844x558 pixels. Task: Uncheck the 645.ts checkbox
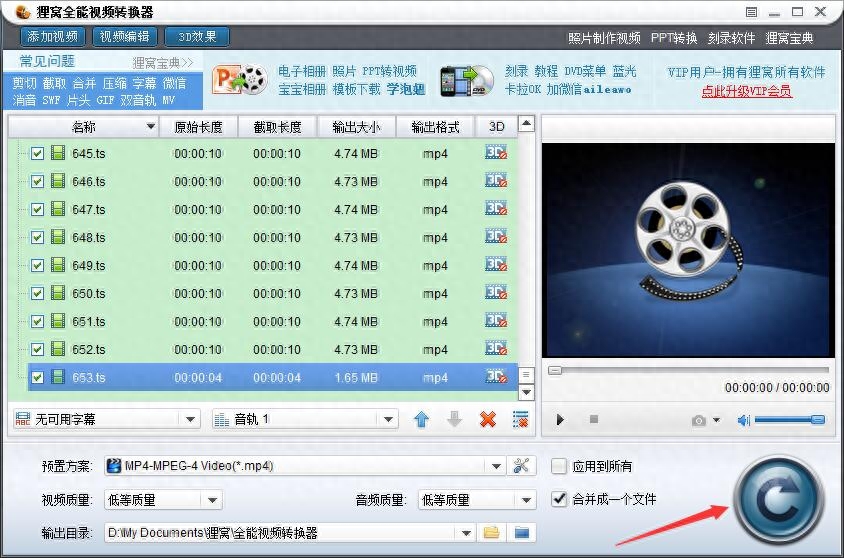tap(37, 153)
